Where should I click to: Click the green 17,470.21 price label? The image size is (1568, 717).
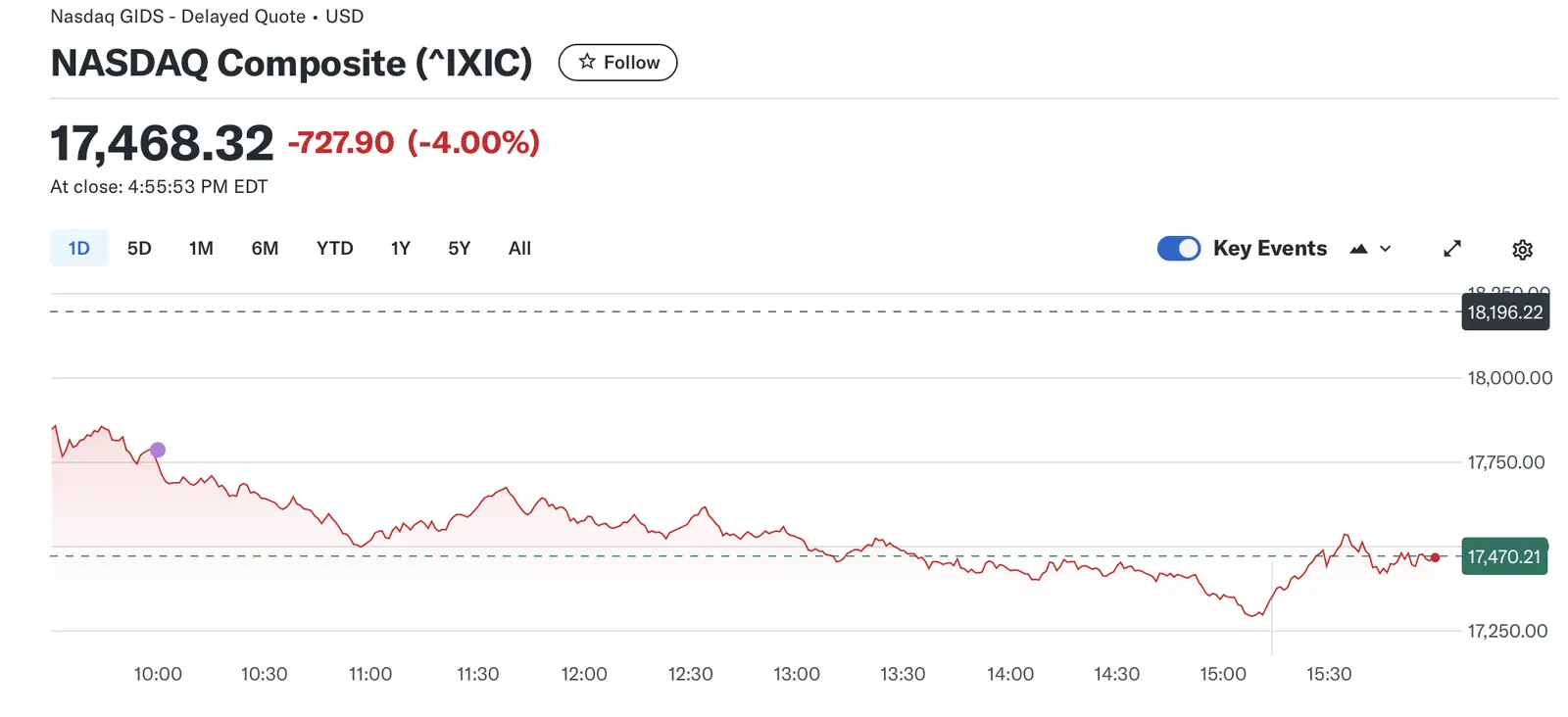point(1503,556)
